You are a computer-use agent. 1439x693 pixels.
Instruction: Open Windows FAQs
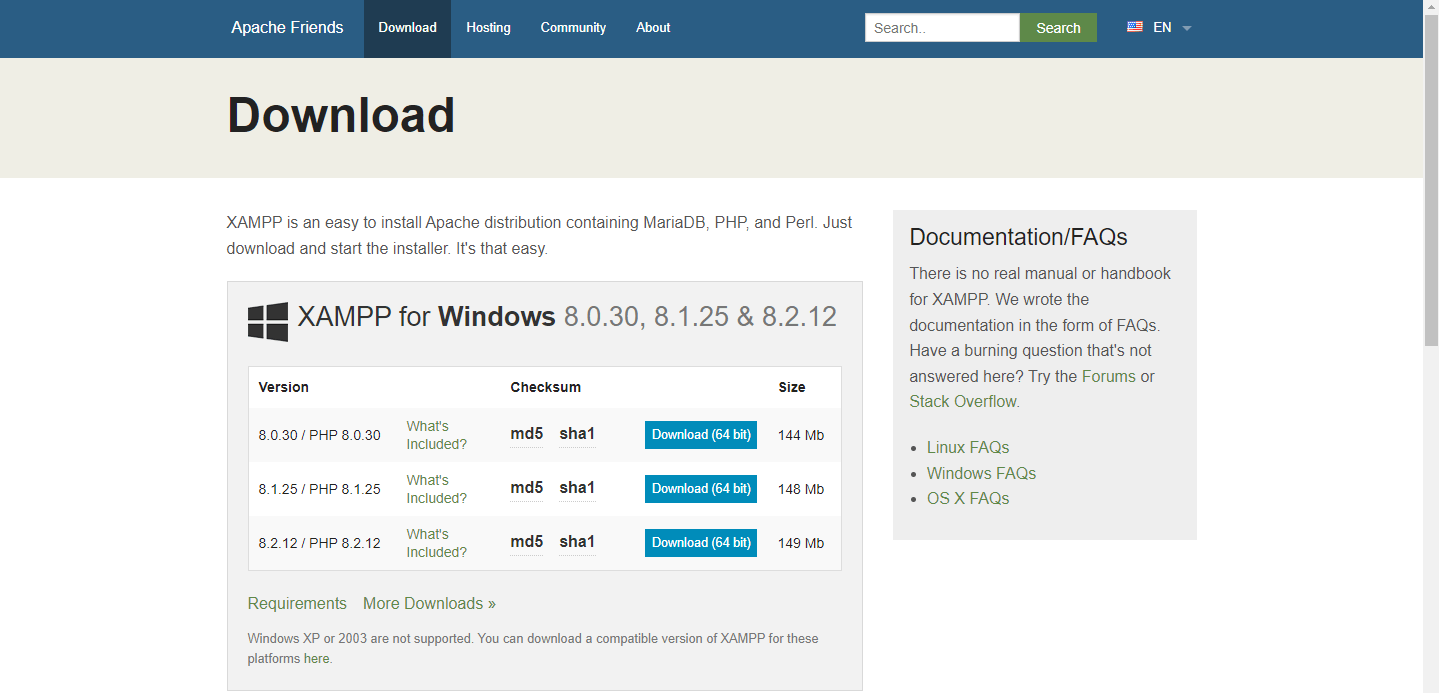(x=981, y=473)
